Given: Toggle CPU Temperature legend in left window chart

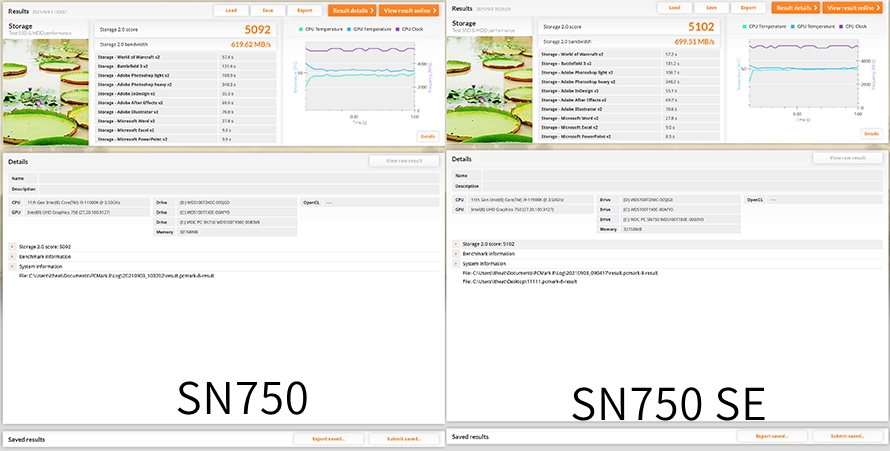Looking at the screenshot, I should point(320,29).
